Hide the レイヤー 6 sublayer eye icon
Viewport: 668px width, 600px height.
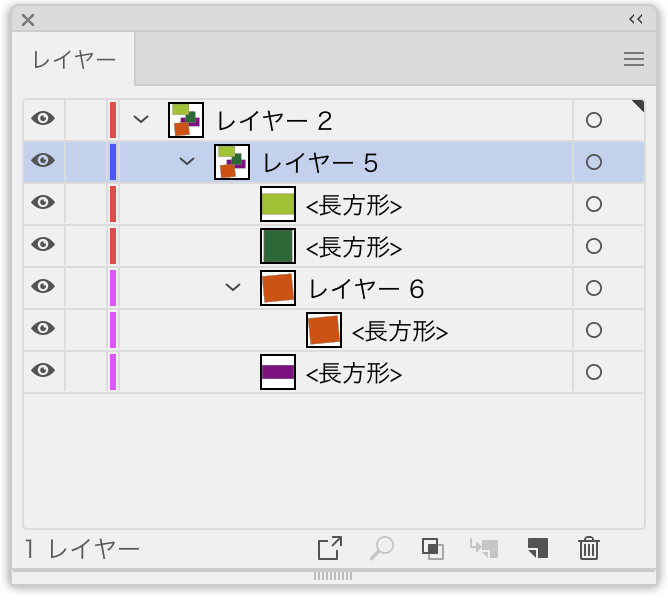[x=43, y=286]
